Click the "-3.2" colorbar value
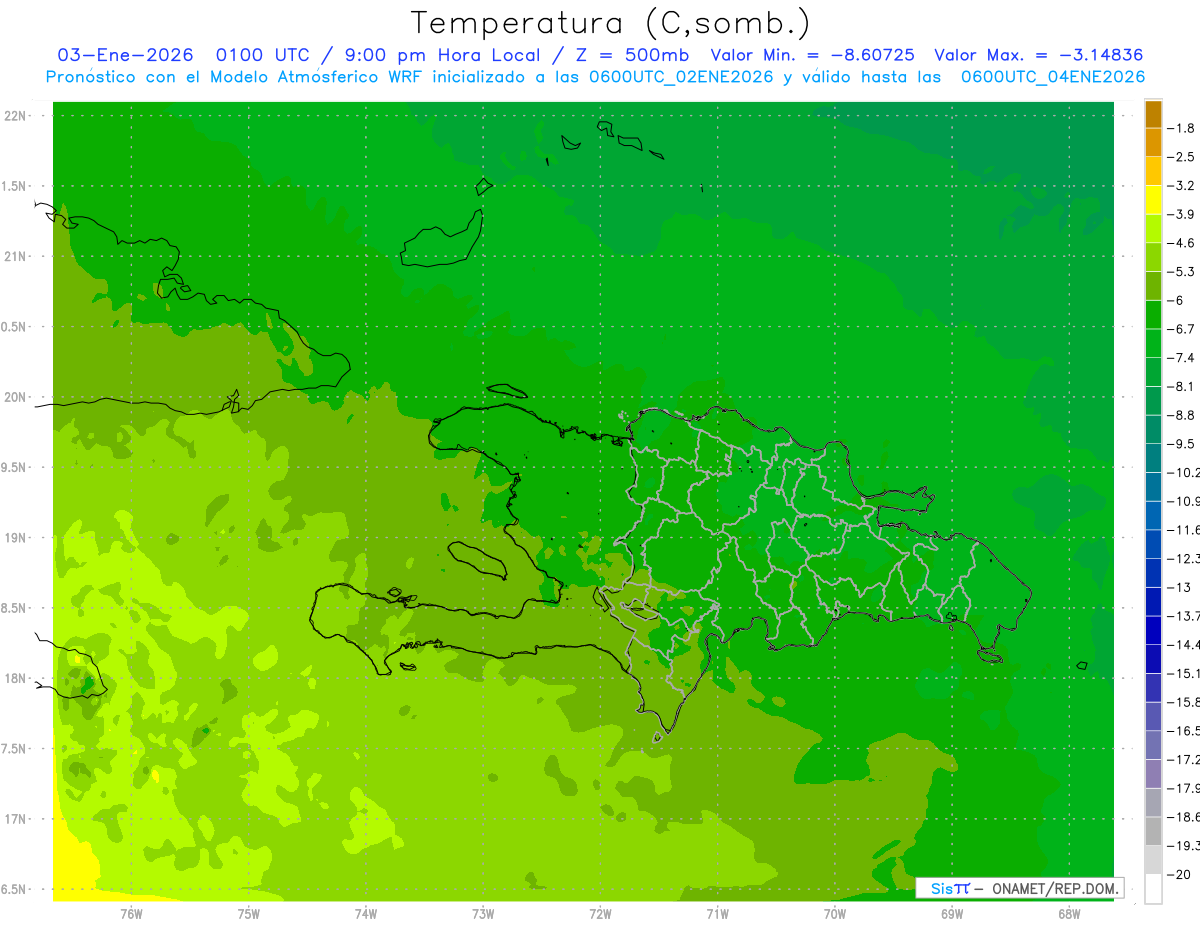 [x=1182, y=186]
